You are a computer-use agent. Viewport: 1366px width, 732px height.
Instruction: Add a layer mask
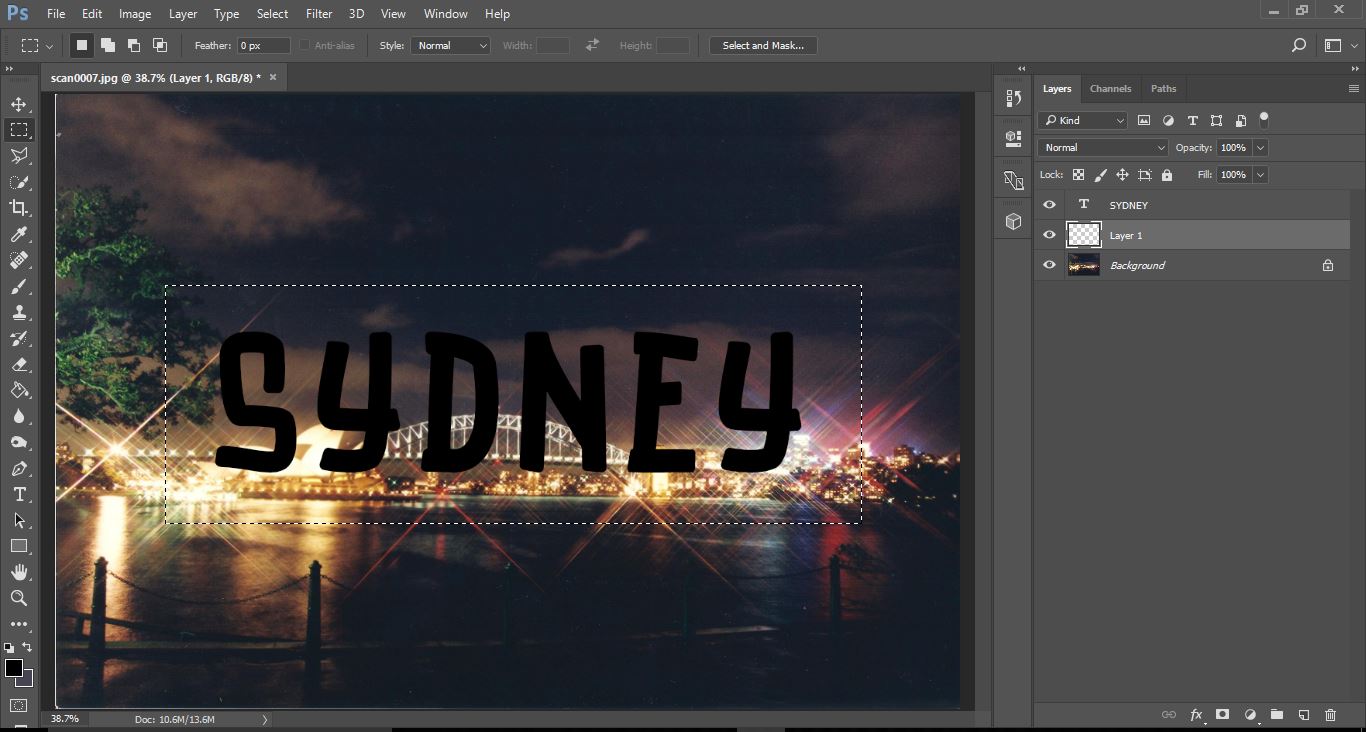coord(1222,715)
